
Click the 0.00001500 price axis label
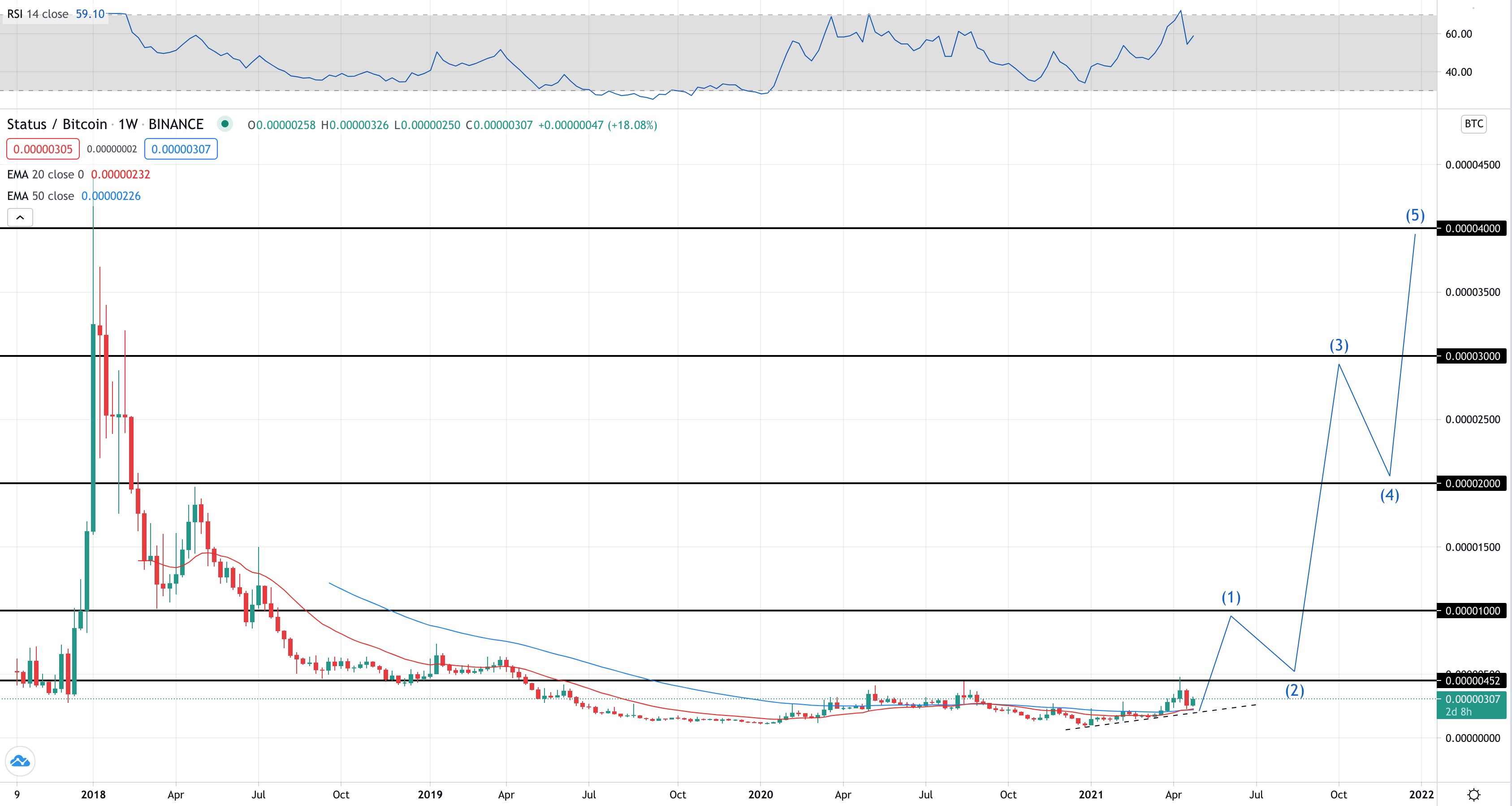click(1473, 547)
